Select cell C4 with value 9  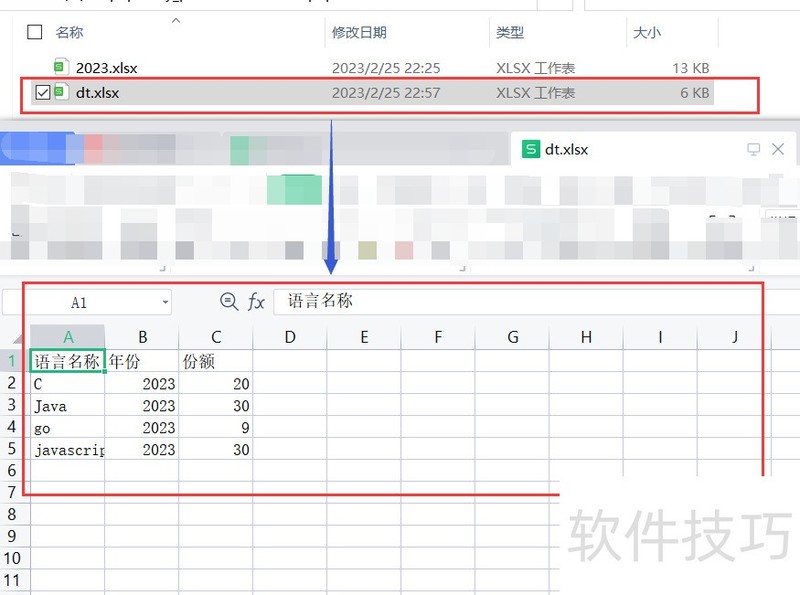[x=216, y=428]
